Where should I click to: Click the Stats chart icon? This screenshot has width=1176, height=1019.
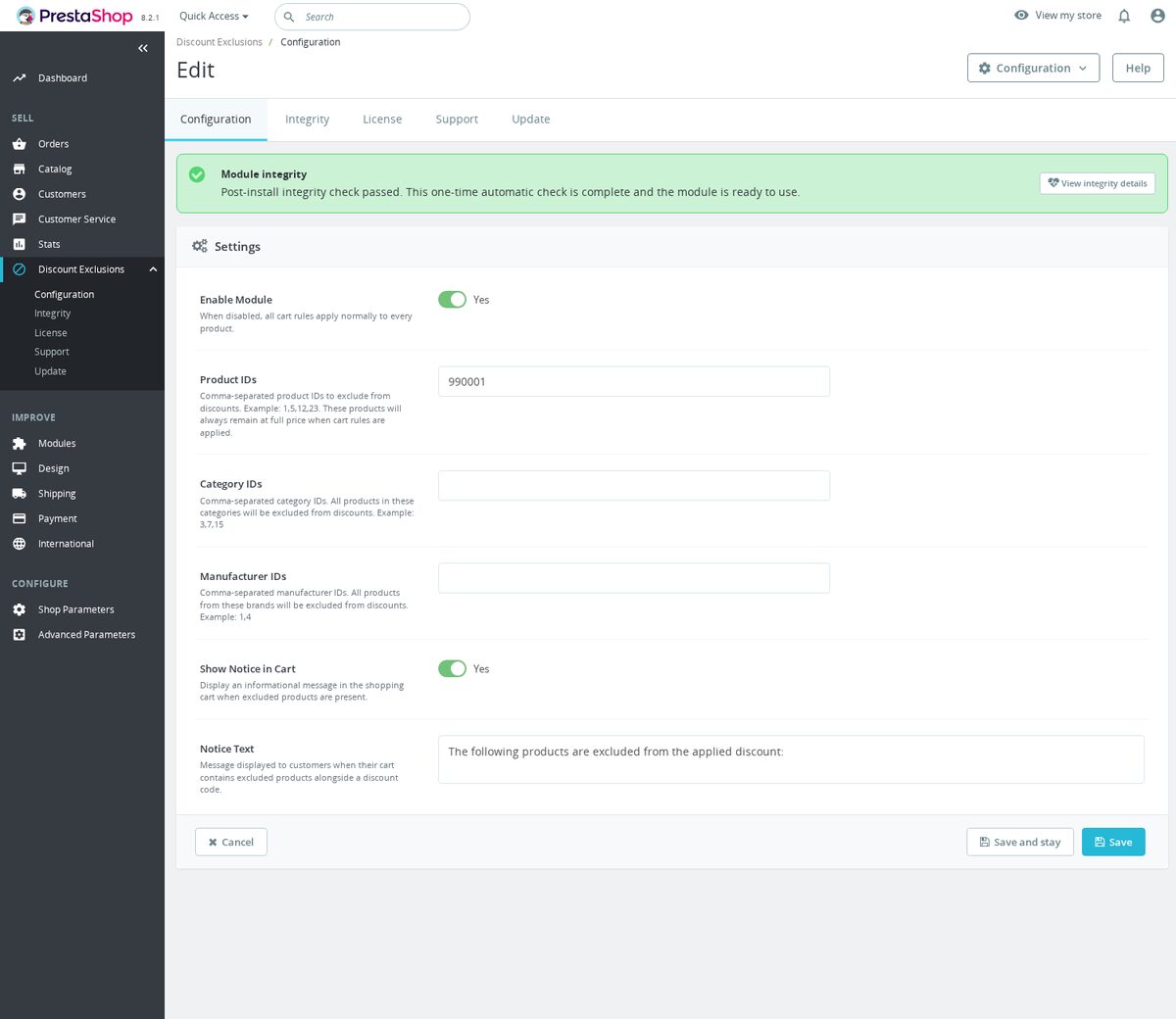pos(19,245)
